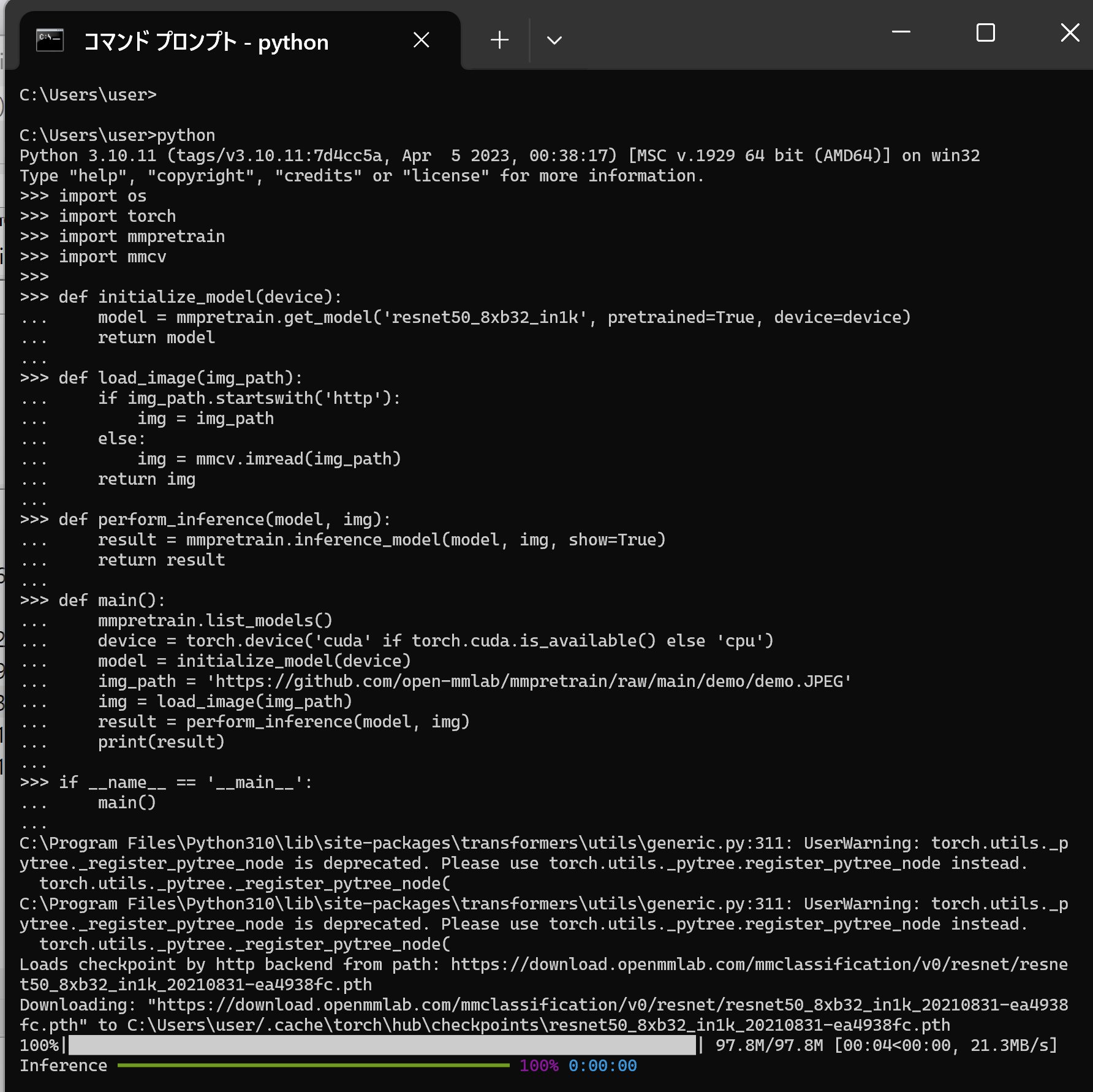1093x1092 pixels.
Task: Click the '0:00:00' inference time text
Action: (603, 1066)
